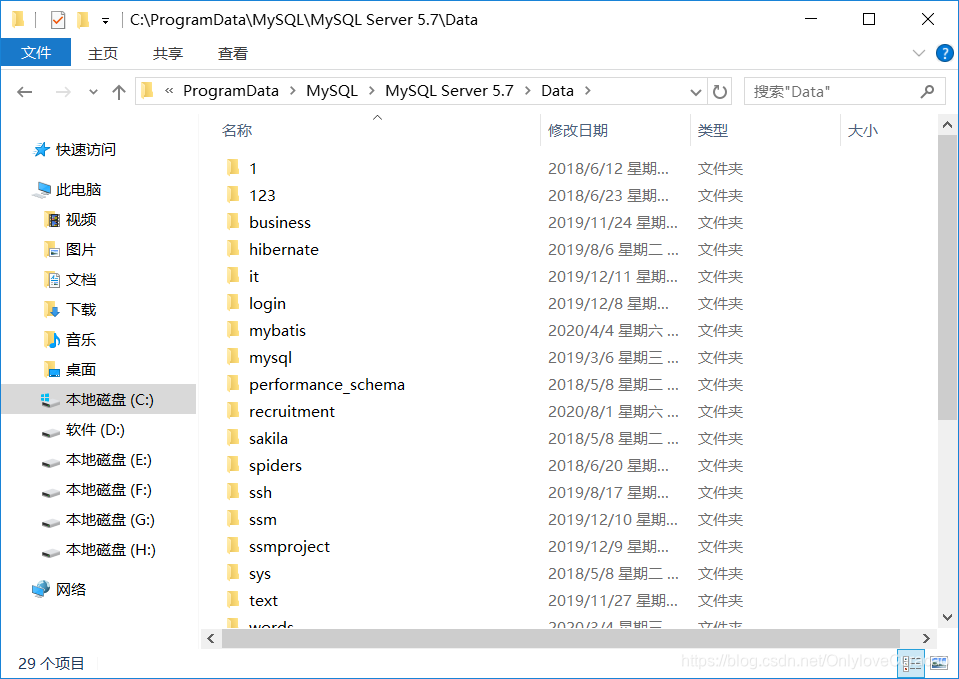The width and height of the screenshot is (959, 679).
Task: Select the folder named 123
Action: 262,195
